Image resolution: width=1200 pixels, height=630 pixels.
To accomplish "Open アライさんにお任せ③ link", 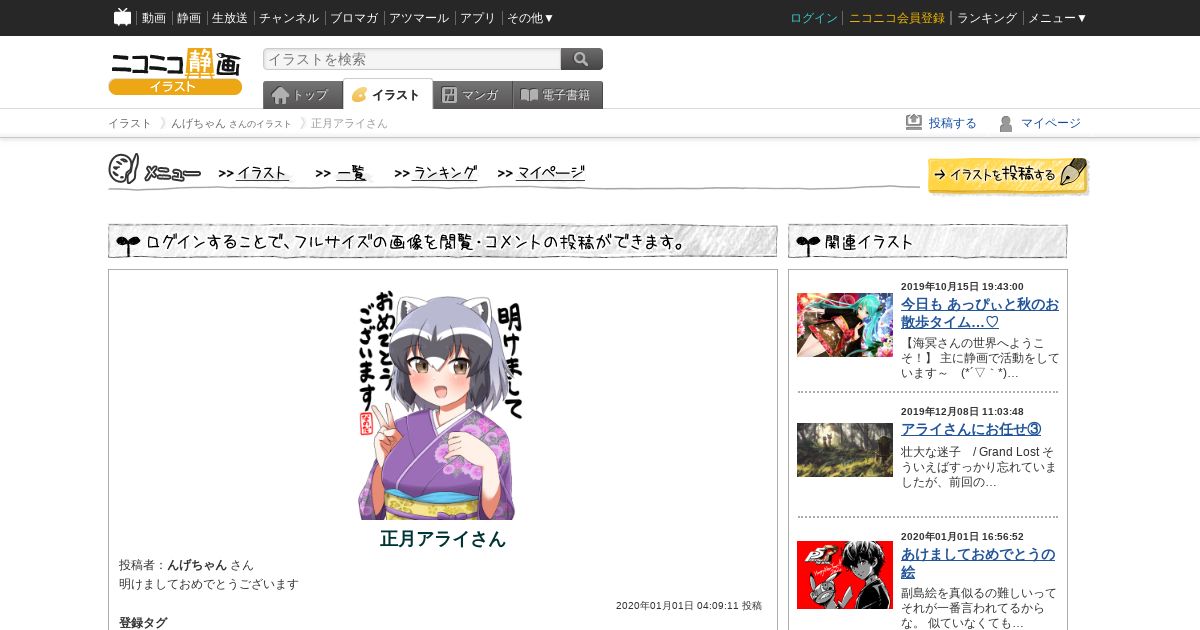I will (x=971, y=429).
